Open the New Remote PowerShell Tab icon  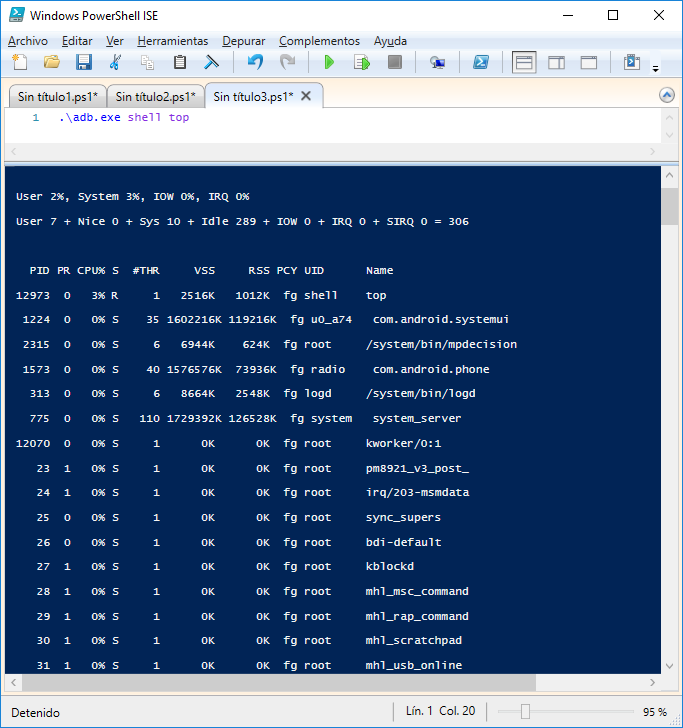[x=437, y=62]
